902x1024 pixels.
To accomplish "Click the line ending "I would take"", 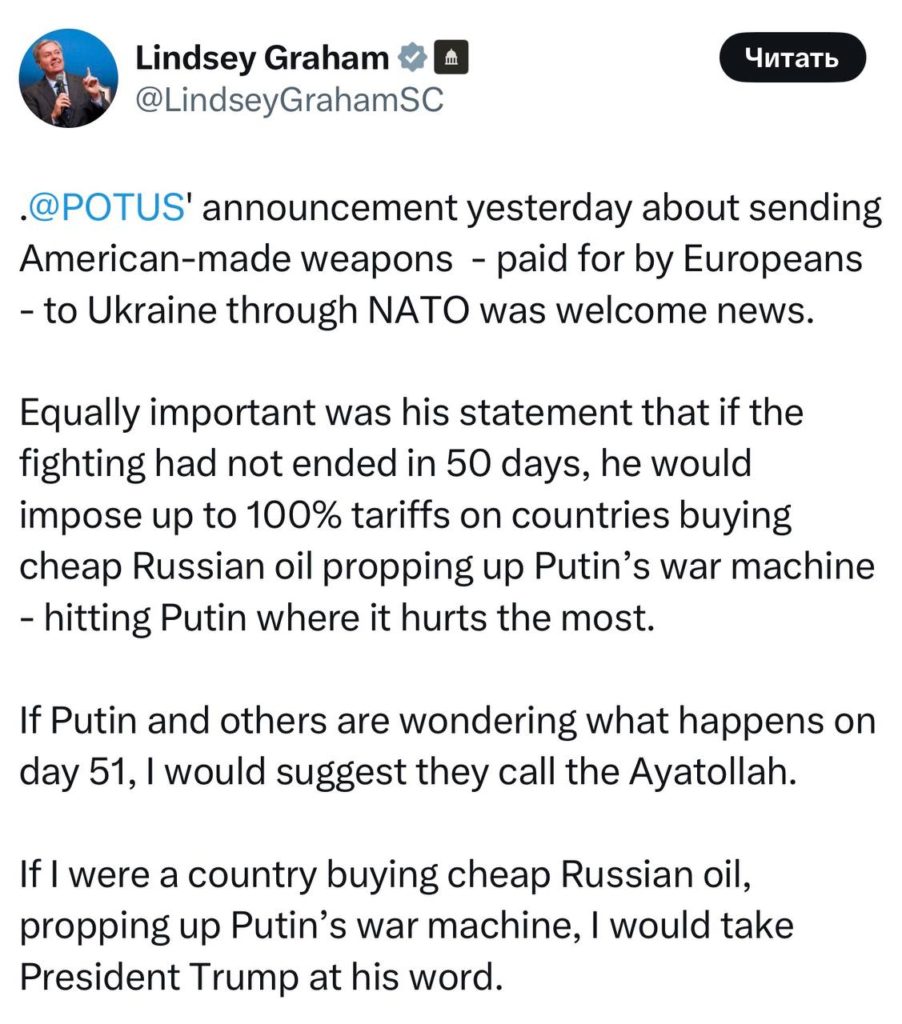I will pyautogui.click(x=406, y=926).
